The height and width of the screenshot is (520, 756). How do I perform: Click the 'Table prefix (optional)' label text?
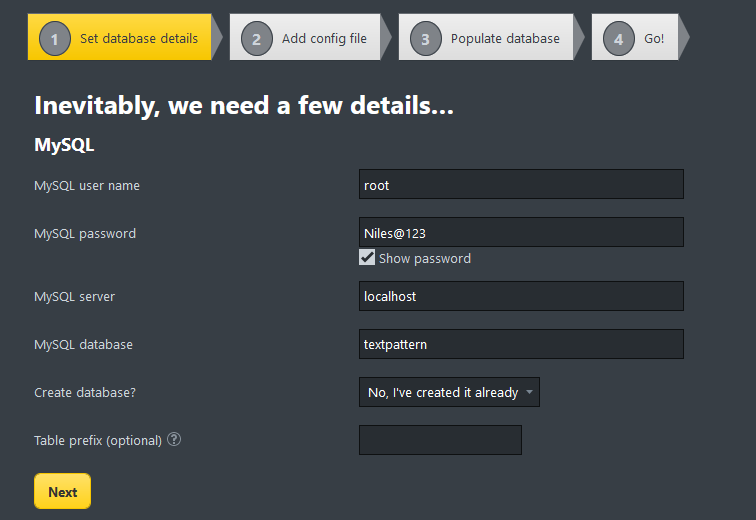pos(98,440)
